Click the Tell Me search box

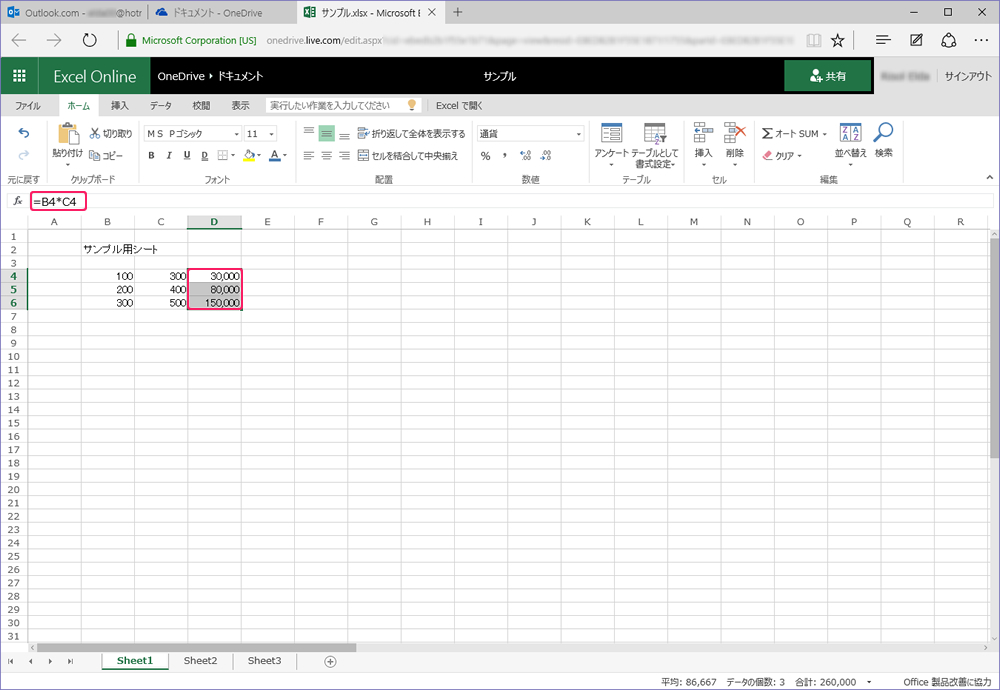342,105
